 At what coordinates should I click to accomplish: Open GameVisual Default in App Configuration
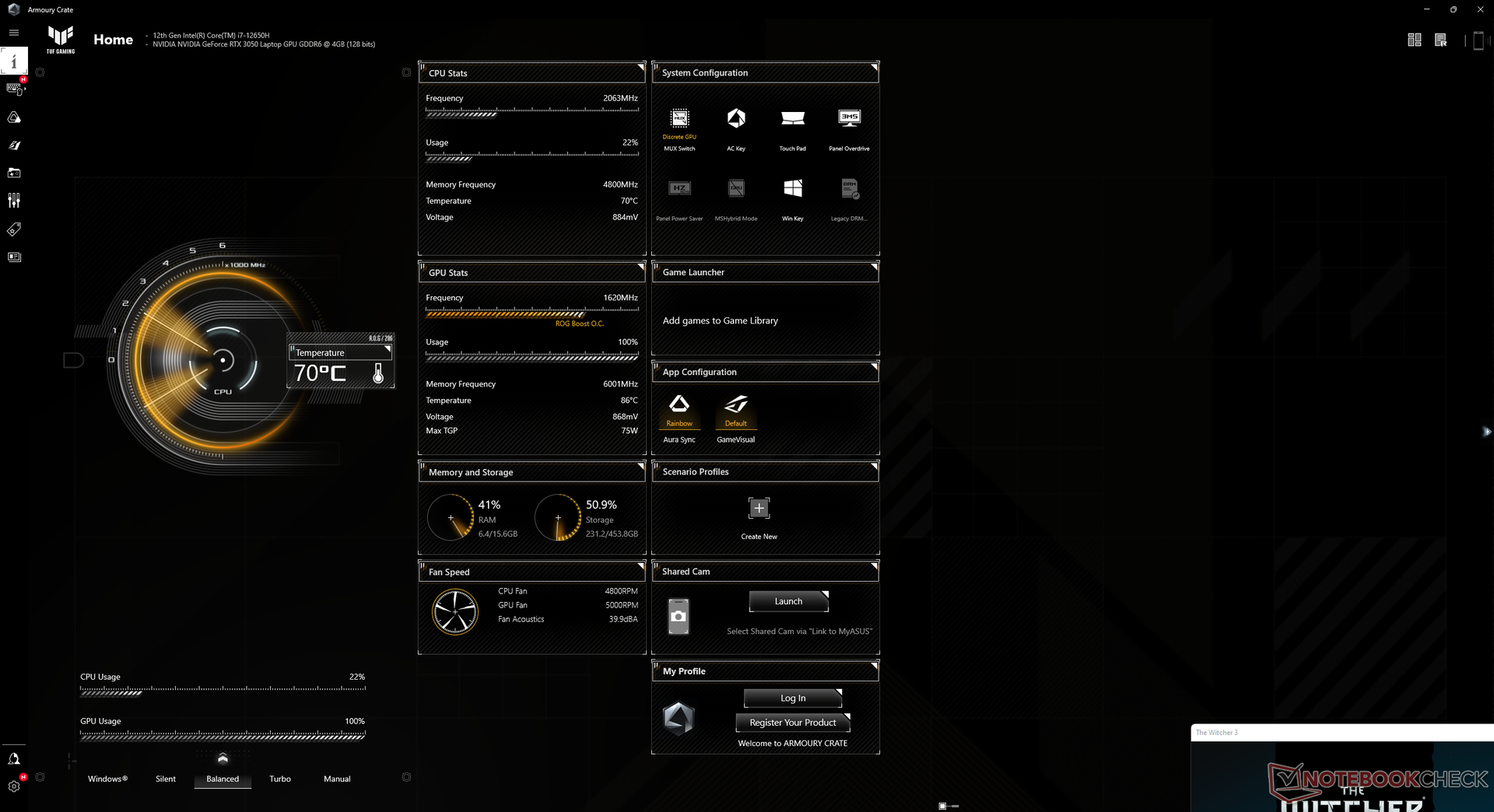(736, 411)
